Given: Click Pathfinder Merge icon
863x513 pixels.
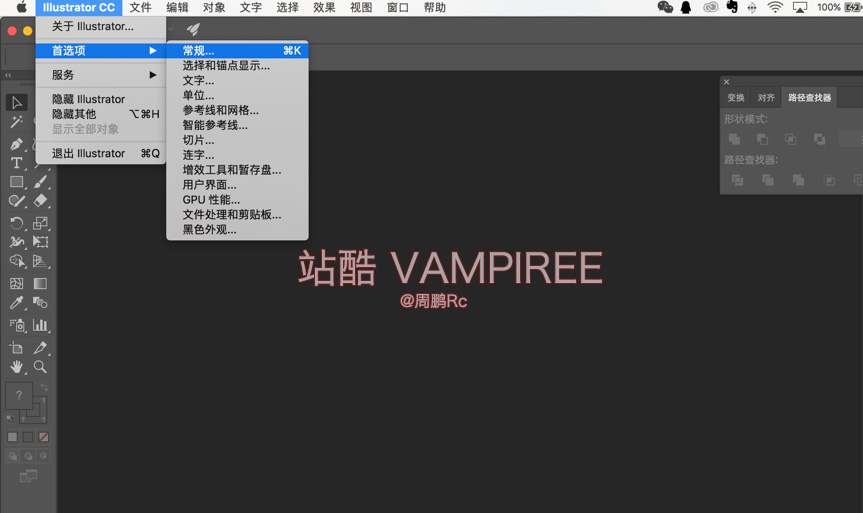Looking at the screenshot, I should (x=798, y=180).
